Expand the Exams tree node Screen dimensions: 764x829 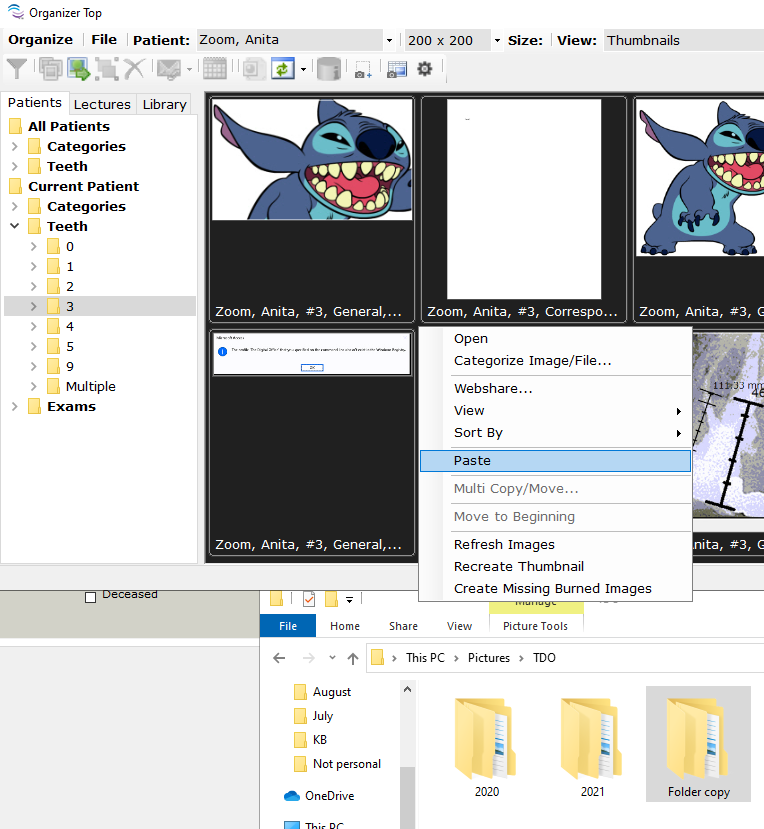[x=15, y=407]
